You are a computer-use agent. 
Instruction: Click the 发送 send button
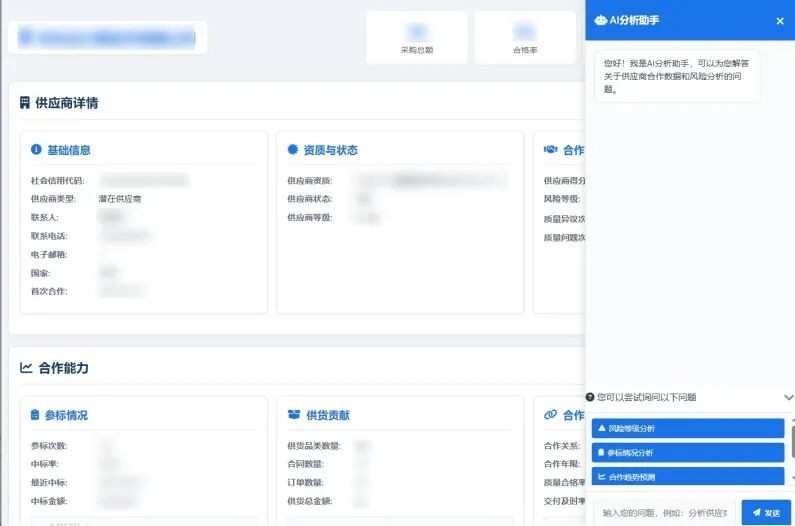coord(766,512)
